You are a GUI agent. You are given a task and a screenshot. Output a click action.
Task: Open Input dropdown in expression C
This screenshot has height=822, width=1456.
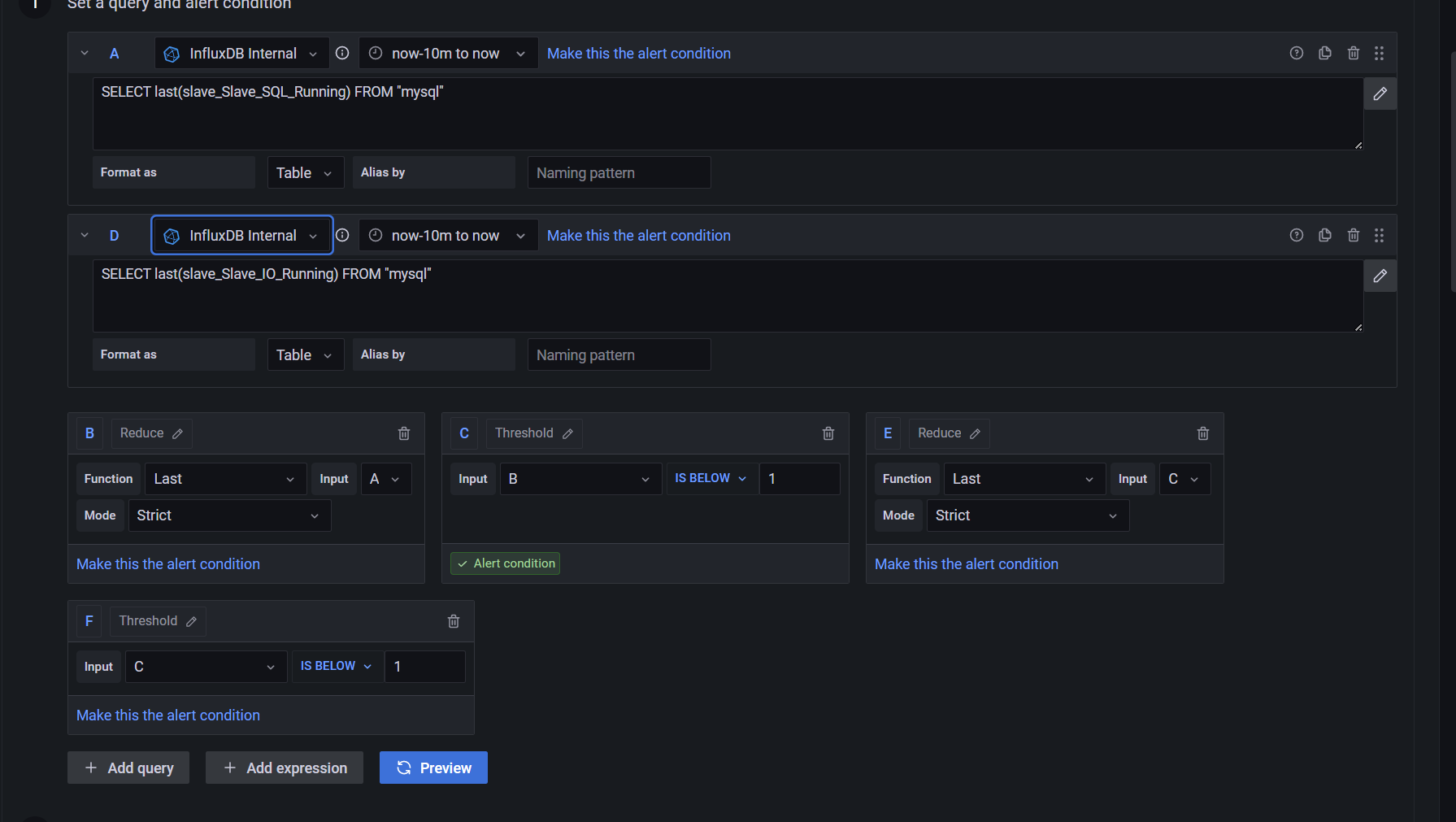[580, 479]
